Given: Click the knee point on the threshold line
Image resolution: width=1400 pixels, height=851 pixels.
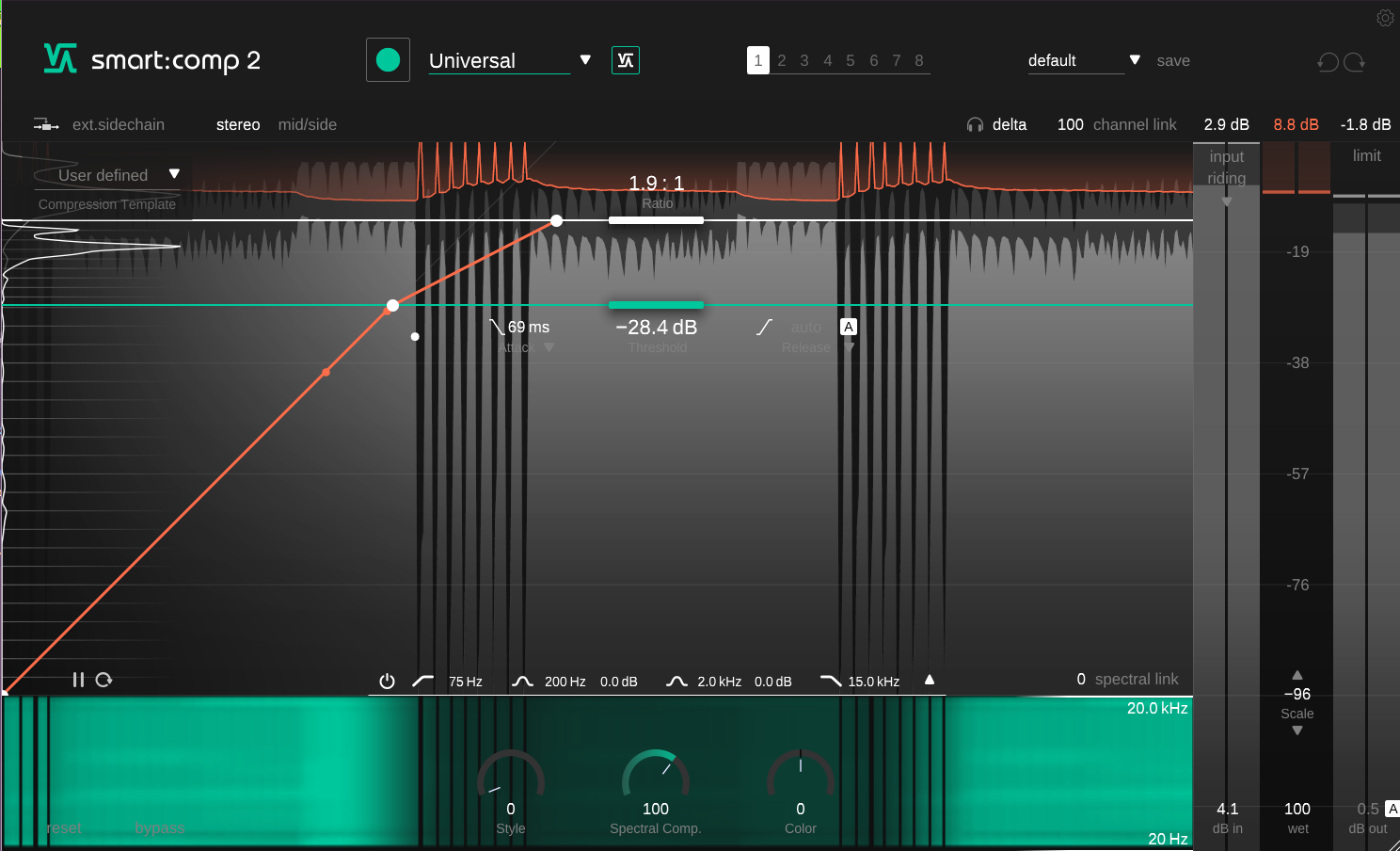Looking at the screenshot, I should click(x=392, y=305).
